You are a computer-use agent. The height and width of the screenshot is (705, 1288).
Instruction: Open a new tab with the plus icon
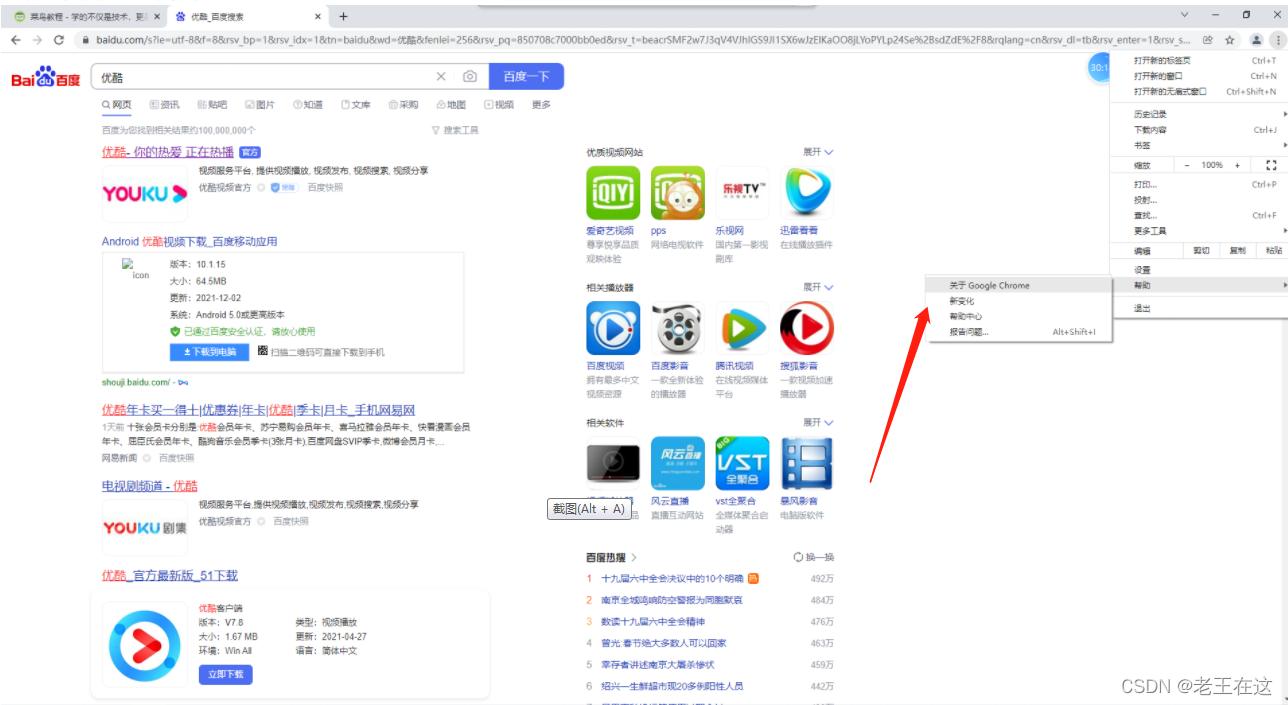click(x=343, y=16)
